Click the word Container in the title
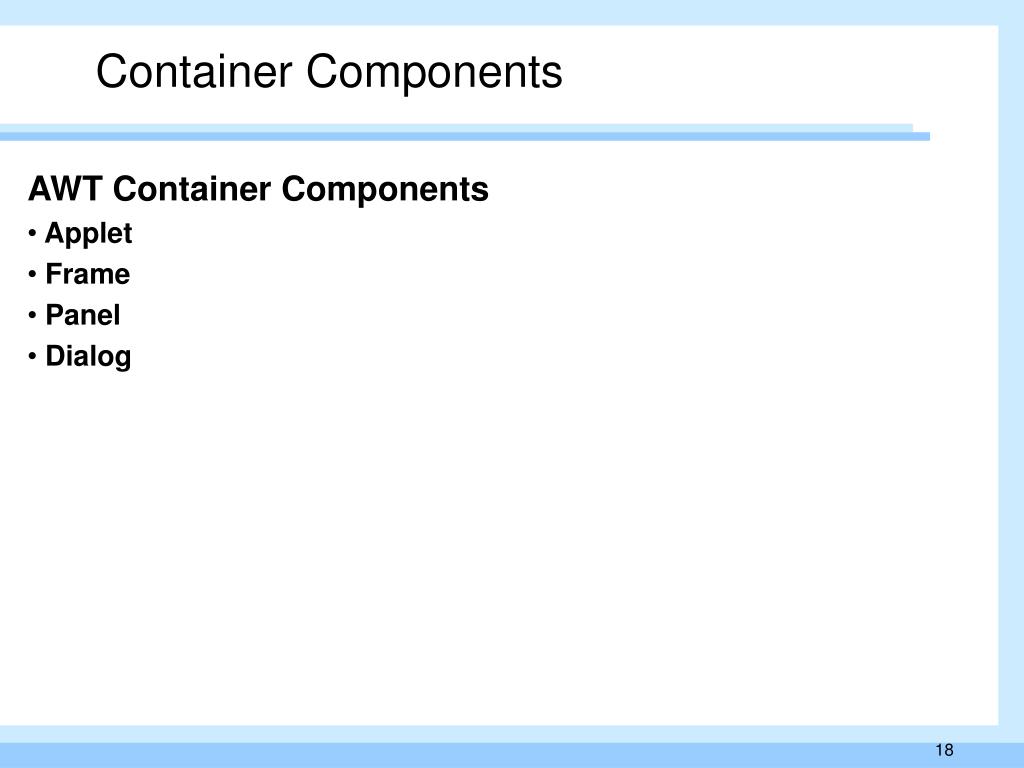The height and width of the screenshot is (768, 1024). 194,71
